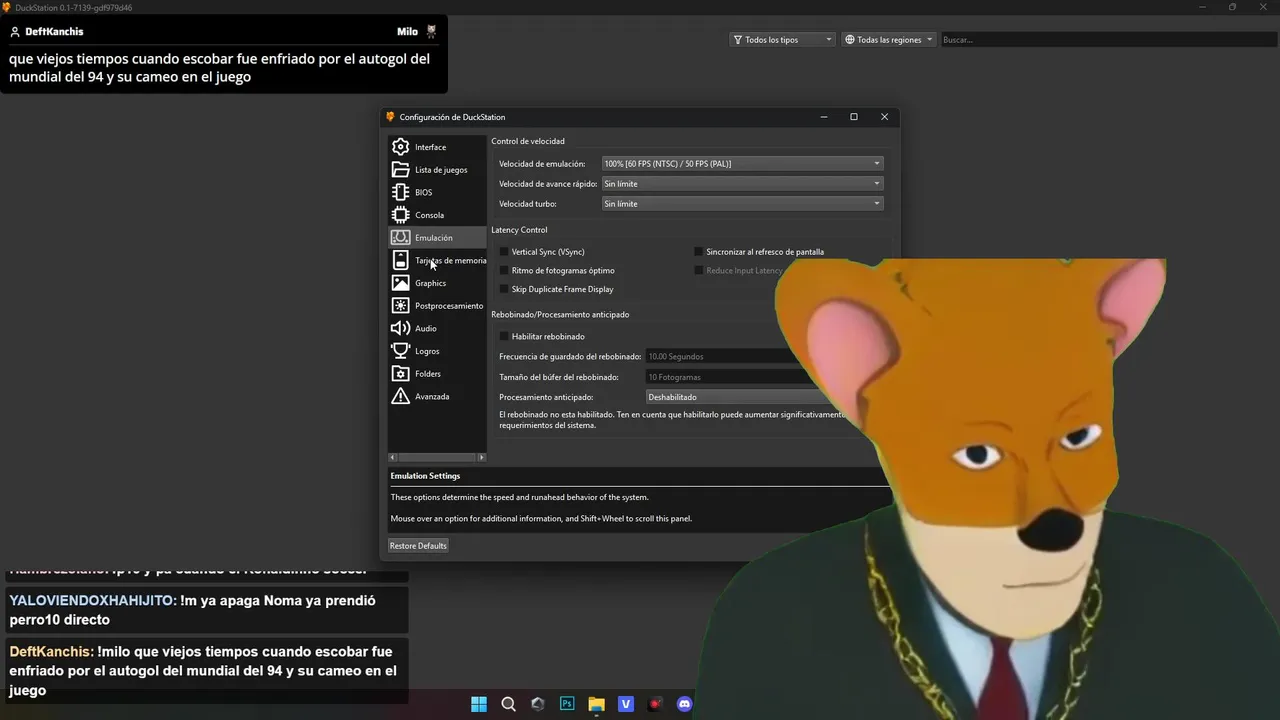Enable Ritmo de fotogramas óptimo
Image resolution: width=1280 pixels, height=720 pixels.
pyautogui.click(x=504, y=271)
